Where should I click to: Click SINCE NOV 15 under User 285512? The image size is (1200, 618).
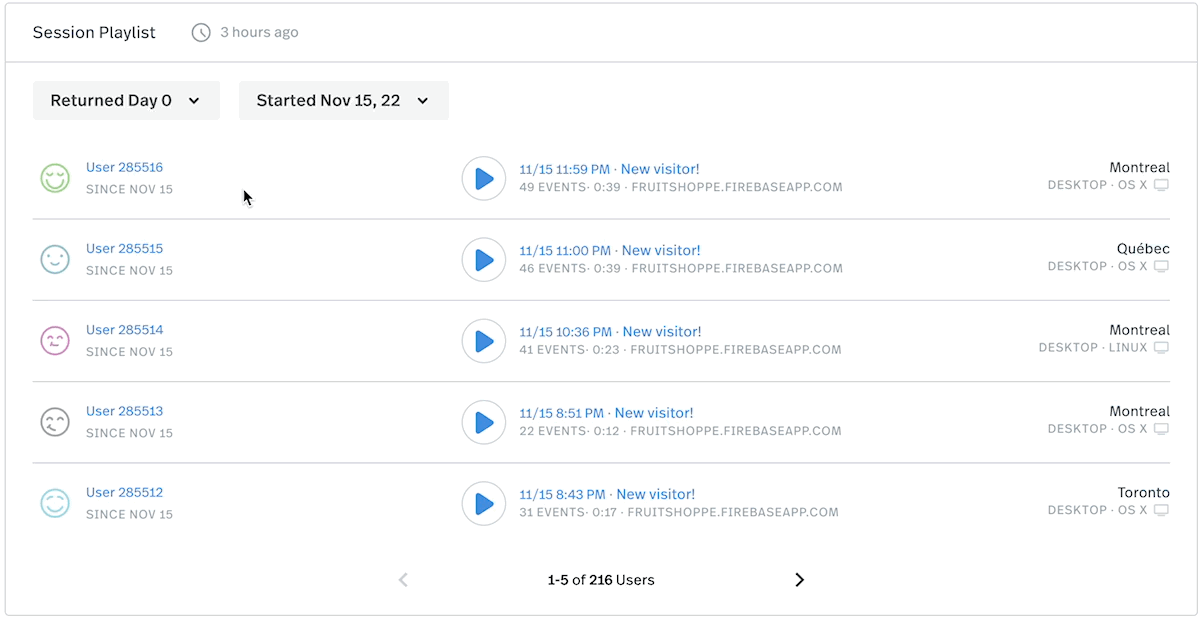tap(129, 514)
